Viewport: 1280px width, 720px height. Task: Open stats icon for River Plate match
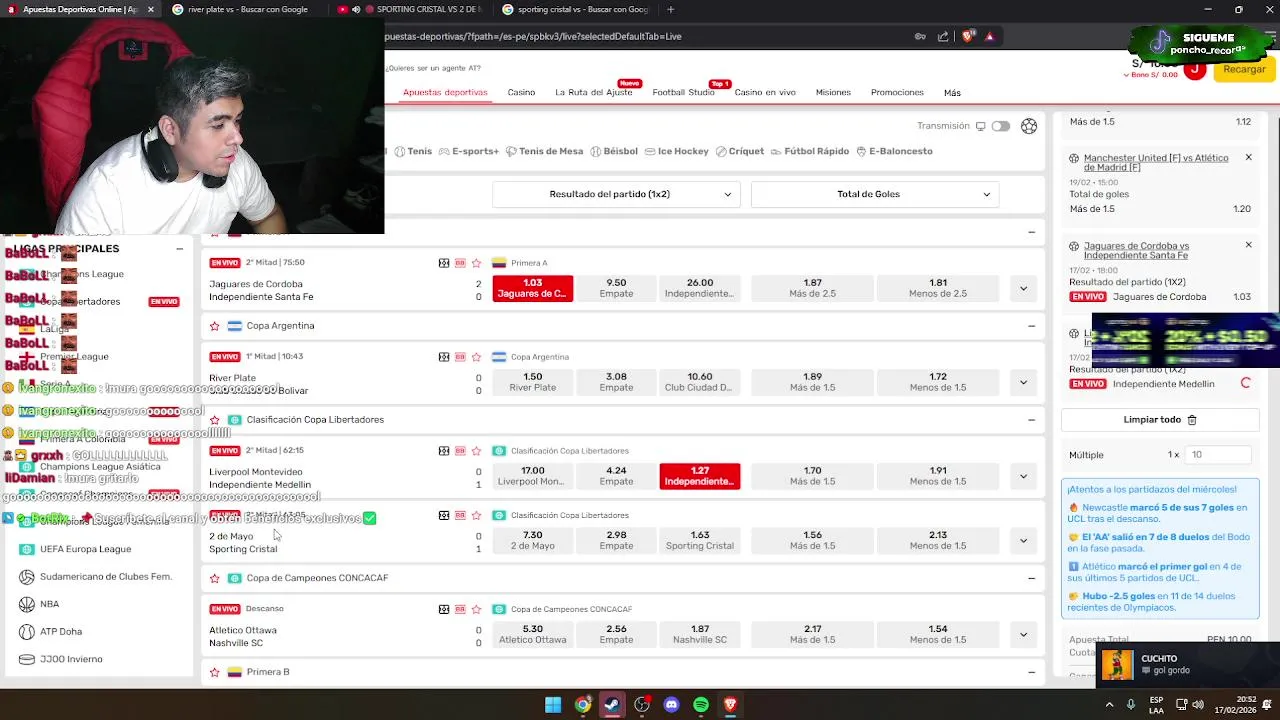click(460, 357)
